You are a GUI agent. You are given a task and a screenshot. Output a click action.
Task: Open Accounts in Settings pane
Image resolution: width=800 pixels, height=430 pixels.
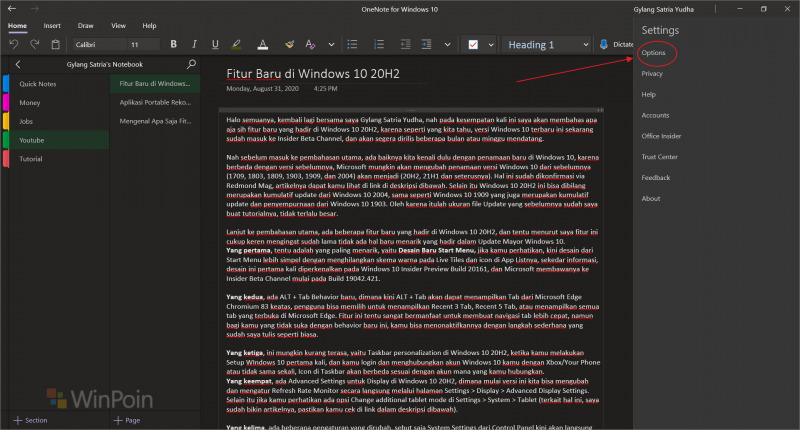pos(655,115)
